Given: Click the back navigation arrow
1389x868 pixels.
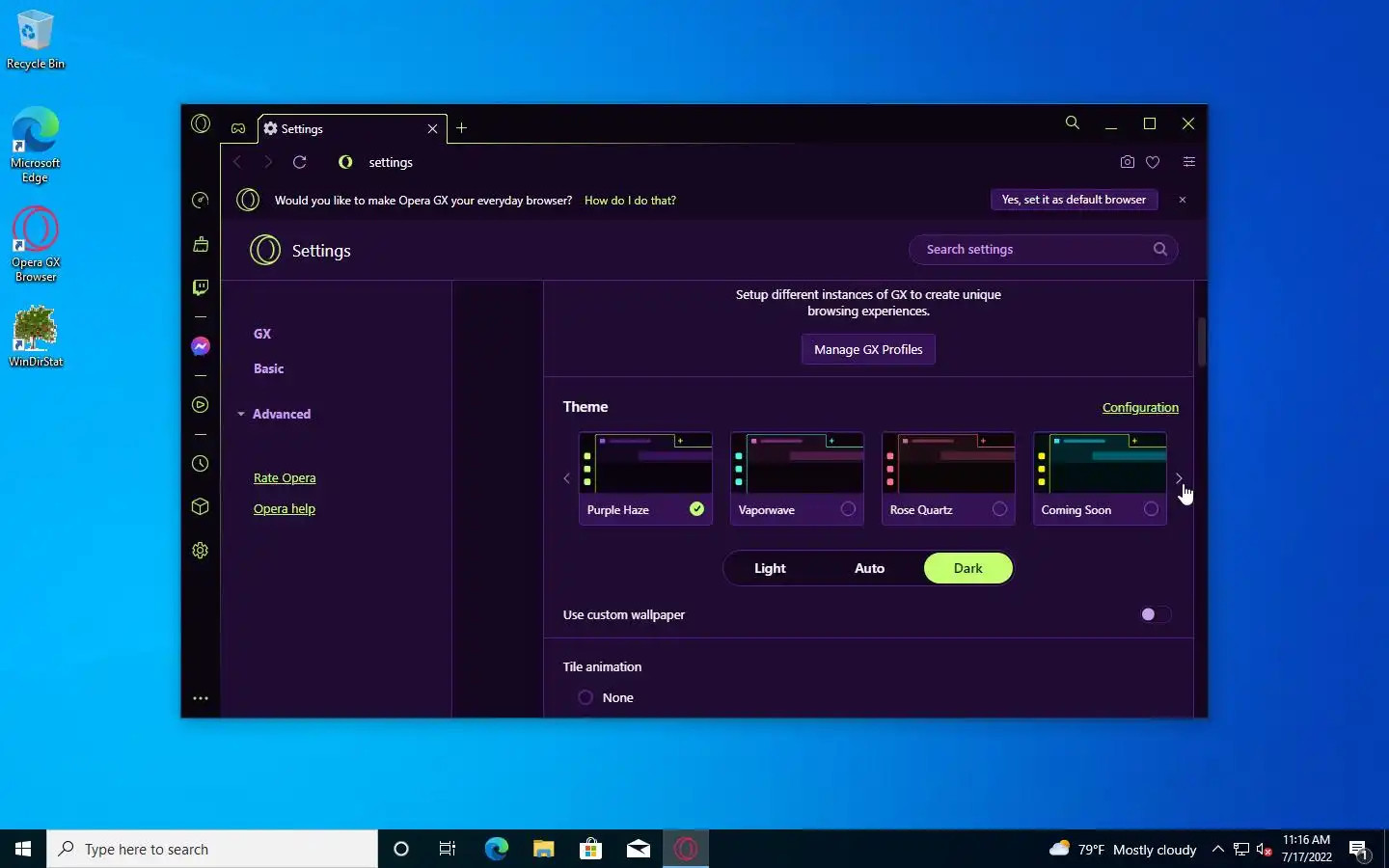Looking at the screenshot, I should 237,162.
